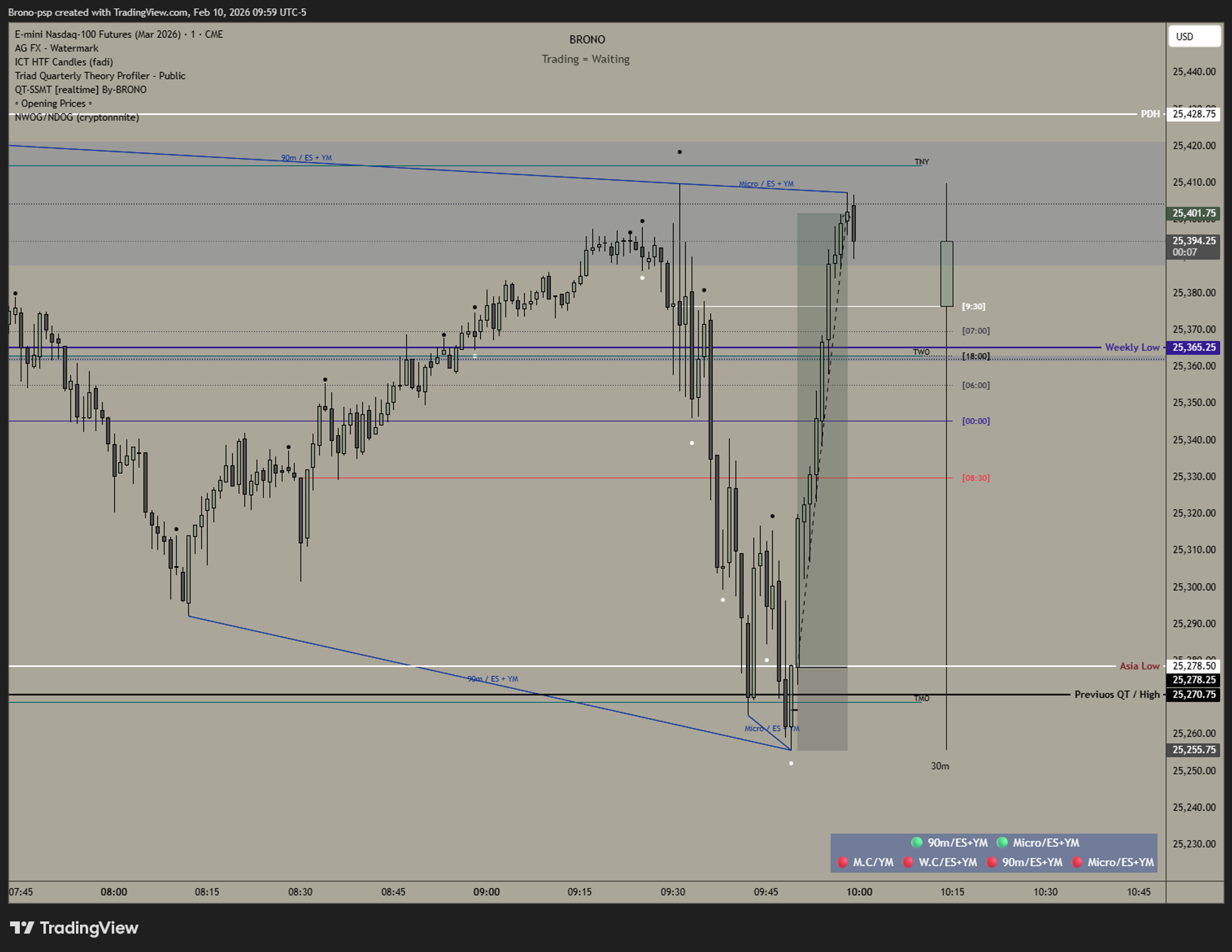Click the 25,394.25 current price countdown label

coord(1194,246)
